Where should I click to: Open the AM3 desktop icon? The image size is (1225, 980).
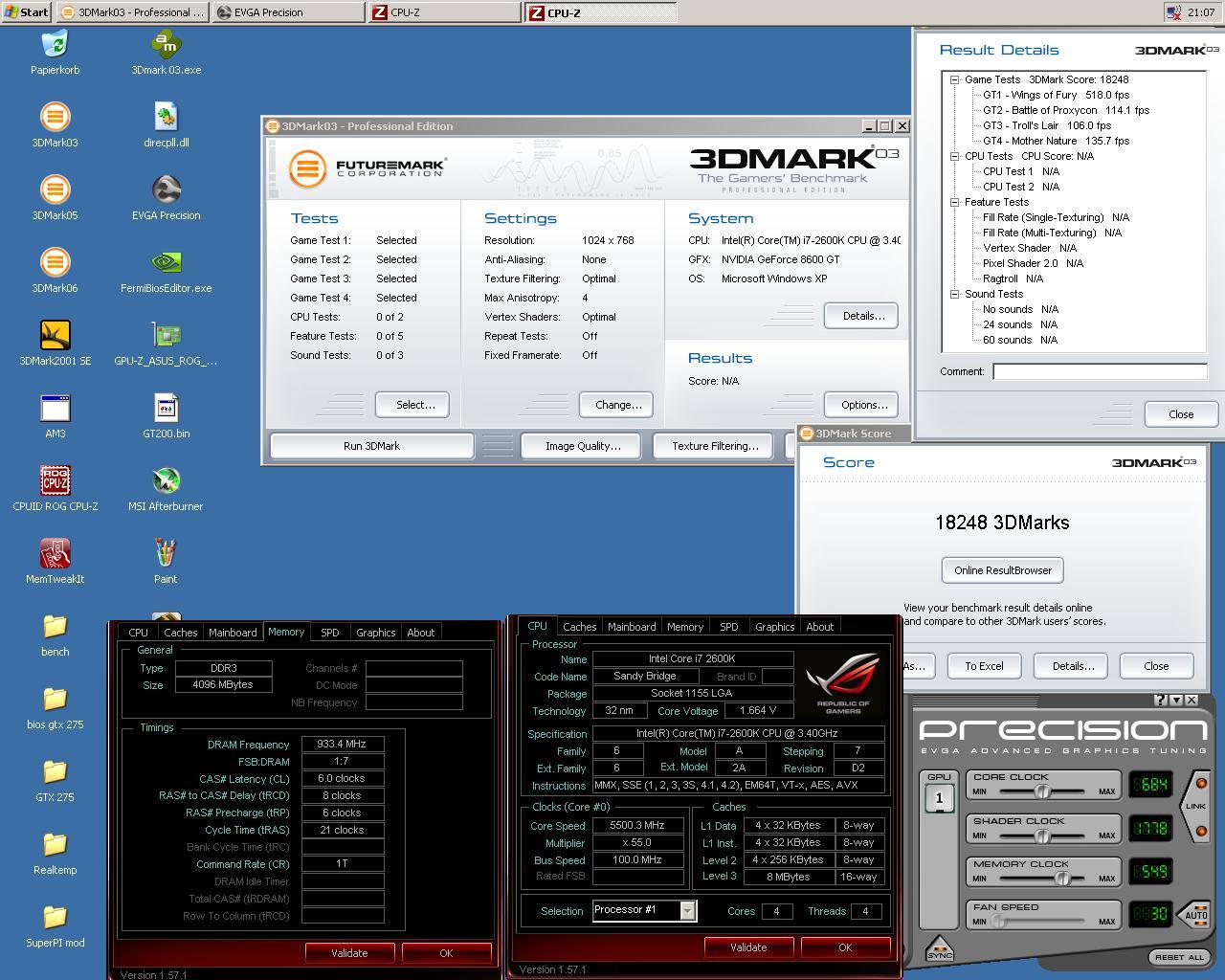tap(55, 416)
